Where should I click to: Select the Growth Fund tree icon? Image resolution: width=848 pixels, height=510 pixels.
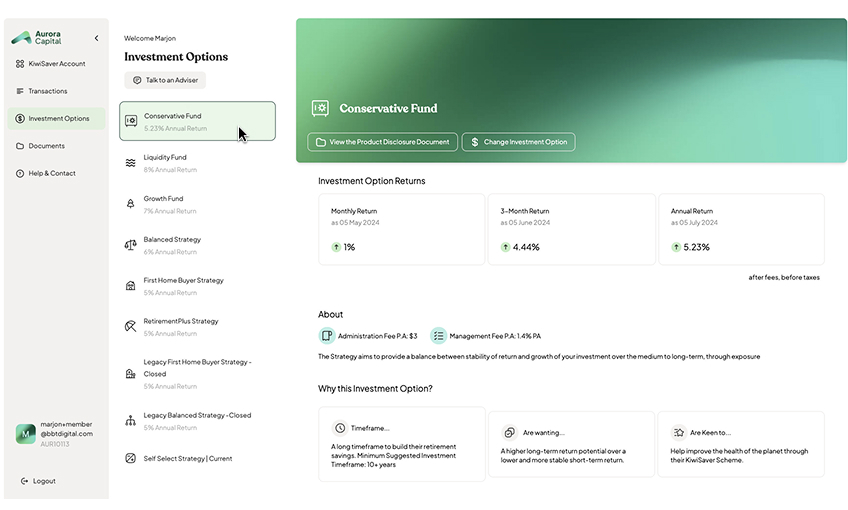point(130,204)
